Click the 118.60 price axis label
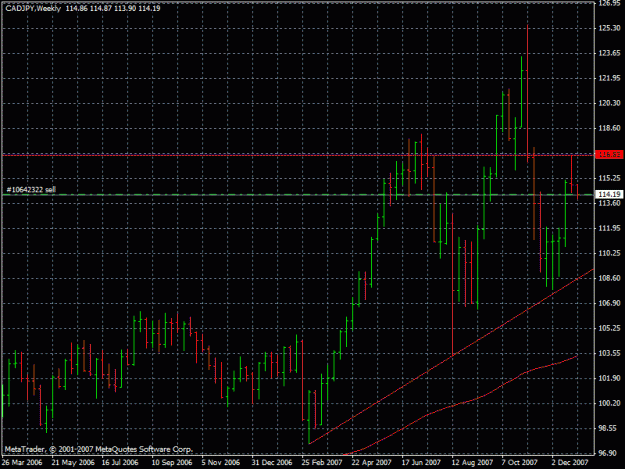 point(609,128)
